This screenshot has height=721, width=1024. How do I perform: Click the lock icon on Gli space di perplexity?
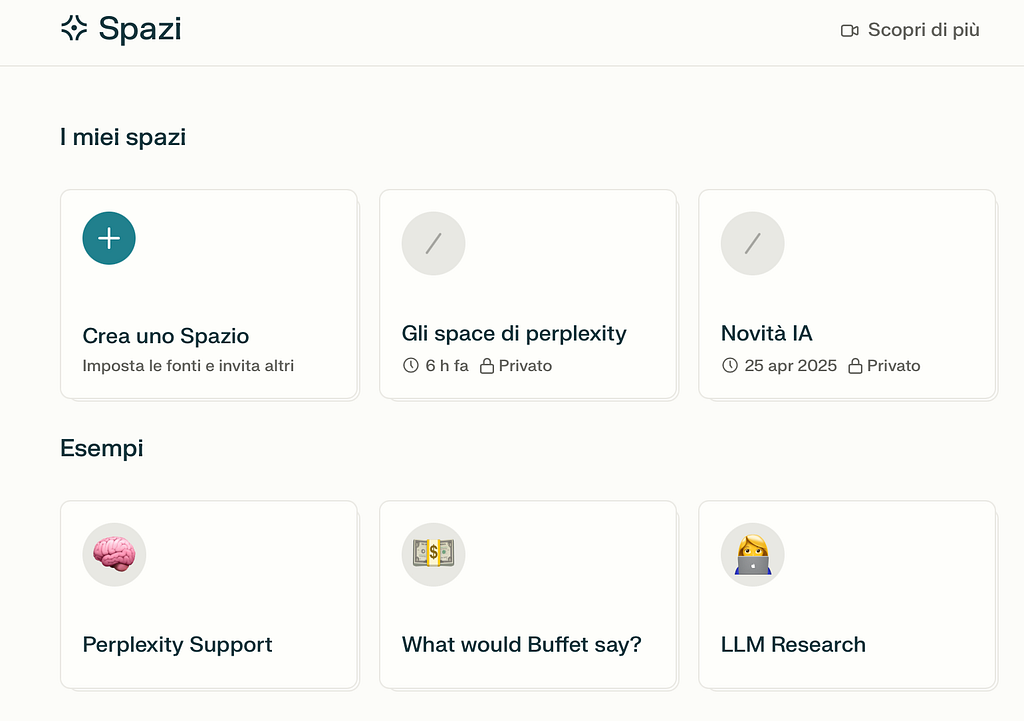pyautogui.click(x=487, y=366)
